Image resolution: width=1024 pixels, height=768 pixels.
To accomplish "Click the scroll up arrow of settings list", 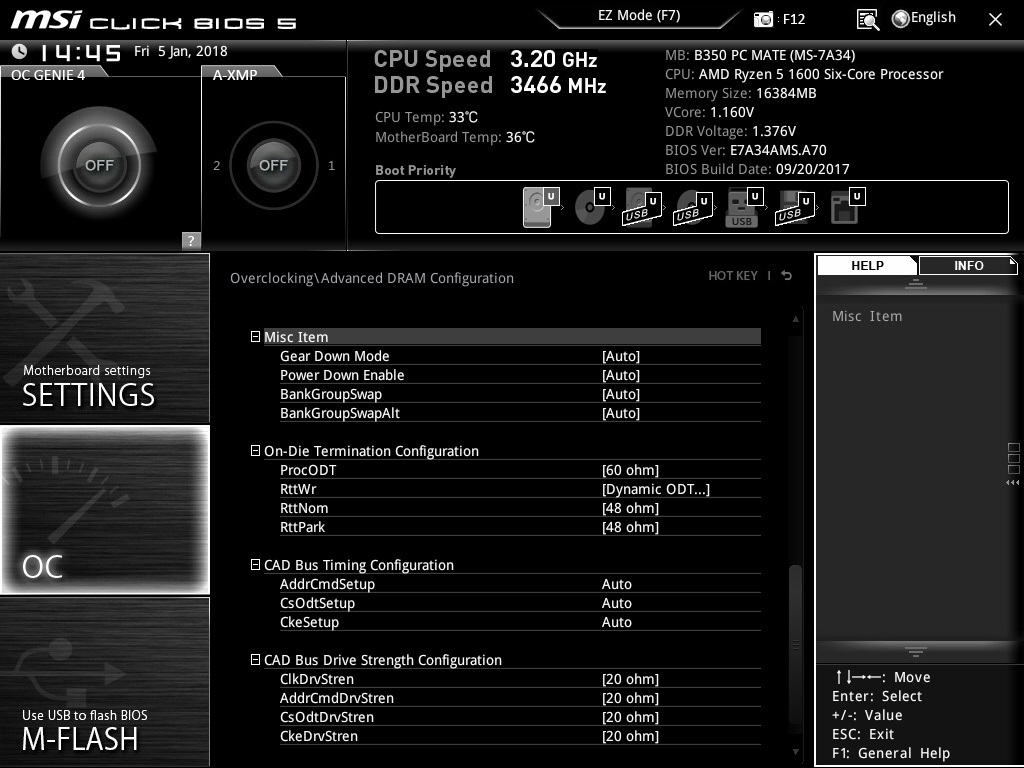I will [x=795, y=319].
